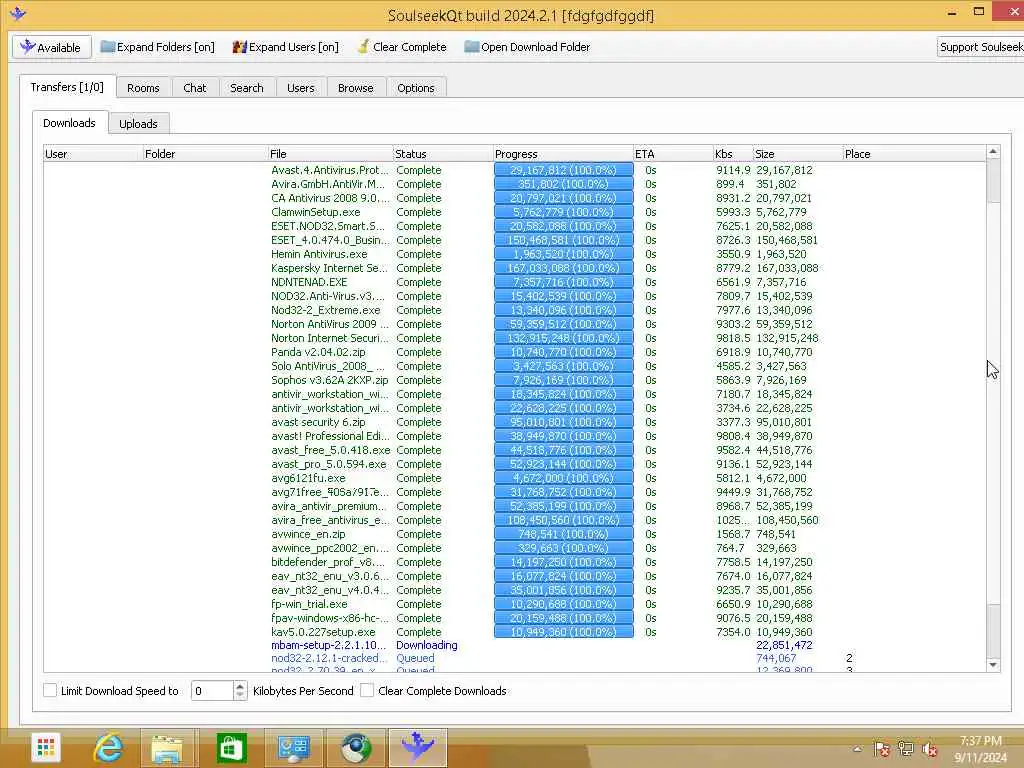Open Download Folder from toolbar

tap(527, 47)
